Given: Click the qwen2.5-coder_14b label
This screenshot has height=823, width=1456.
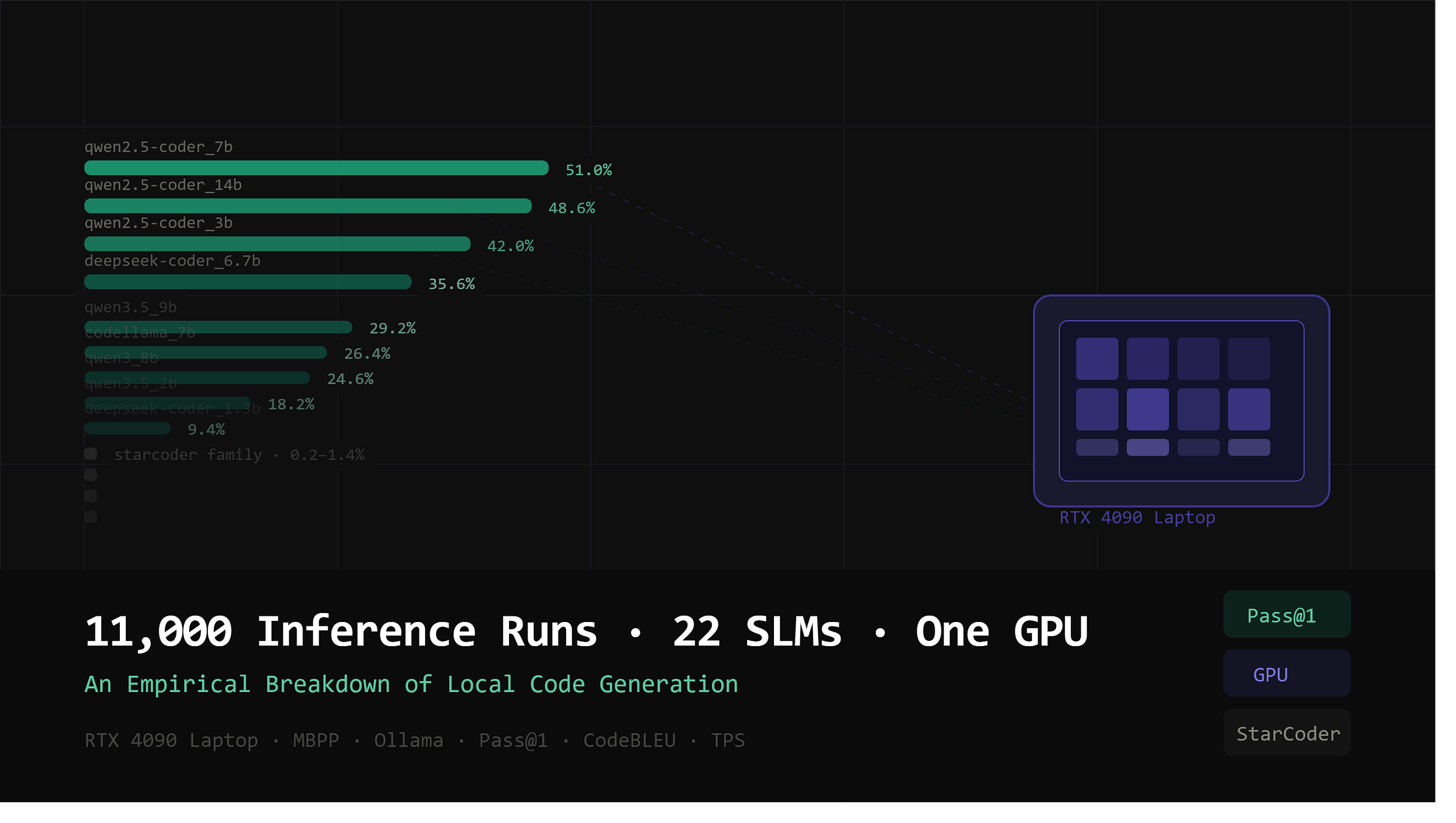Looking at the screenshot, I should click(163, 185).
